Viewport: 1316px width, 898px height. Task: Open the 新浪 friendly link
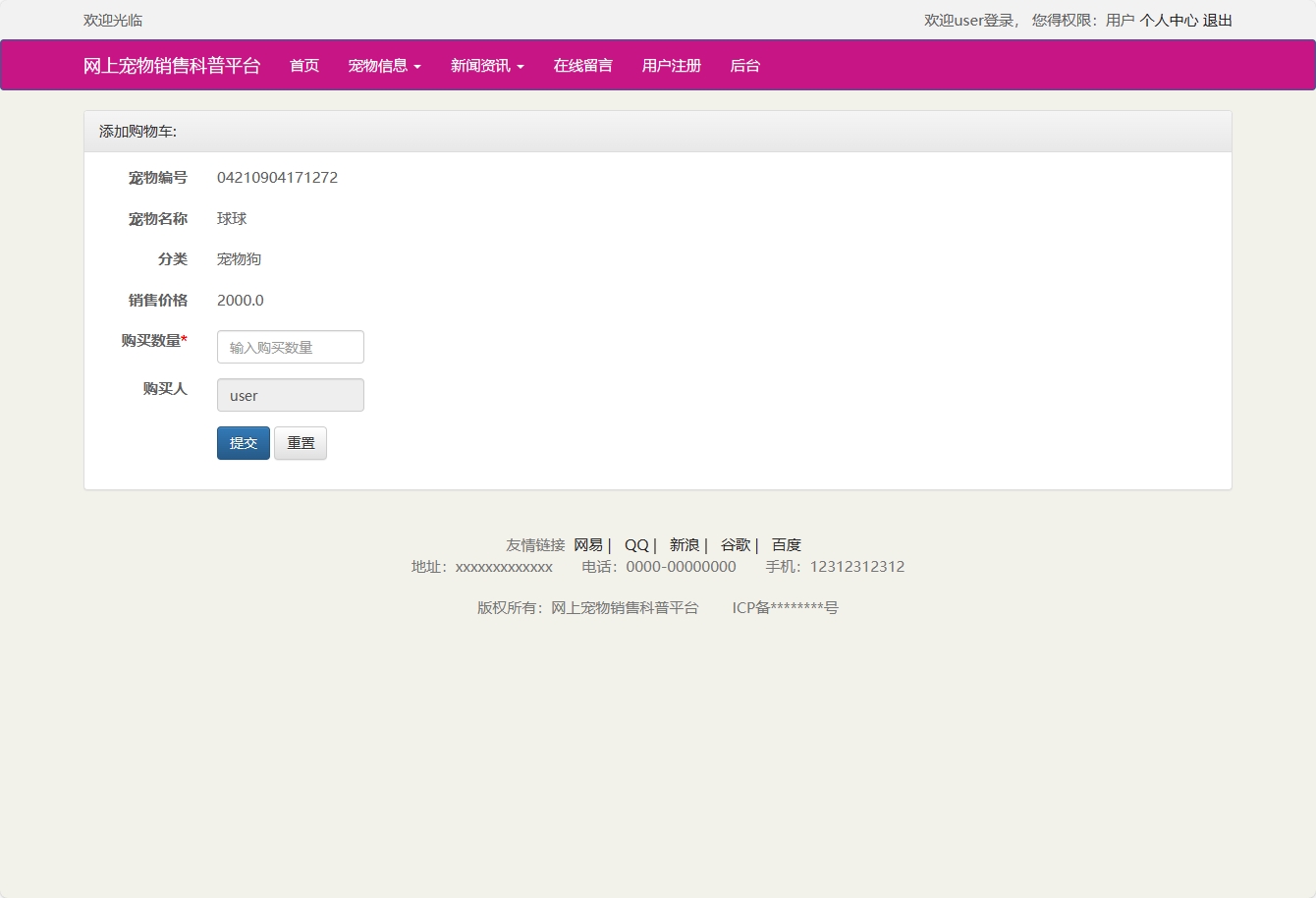(x=685, y=545)
